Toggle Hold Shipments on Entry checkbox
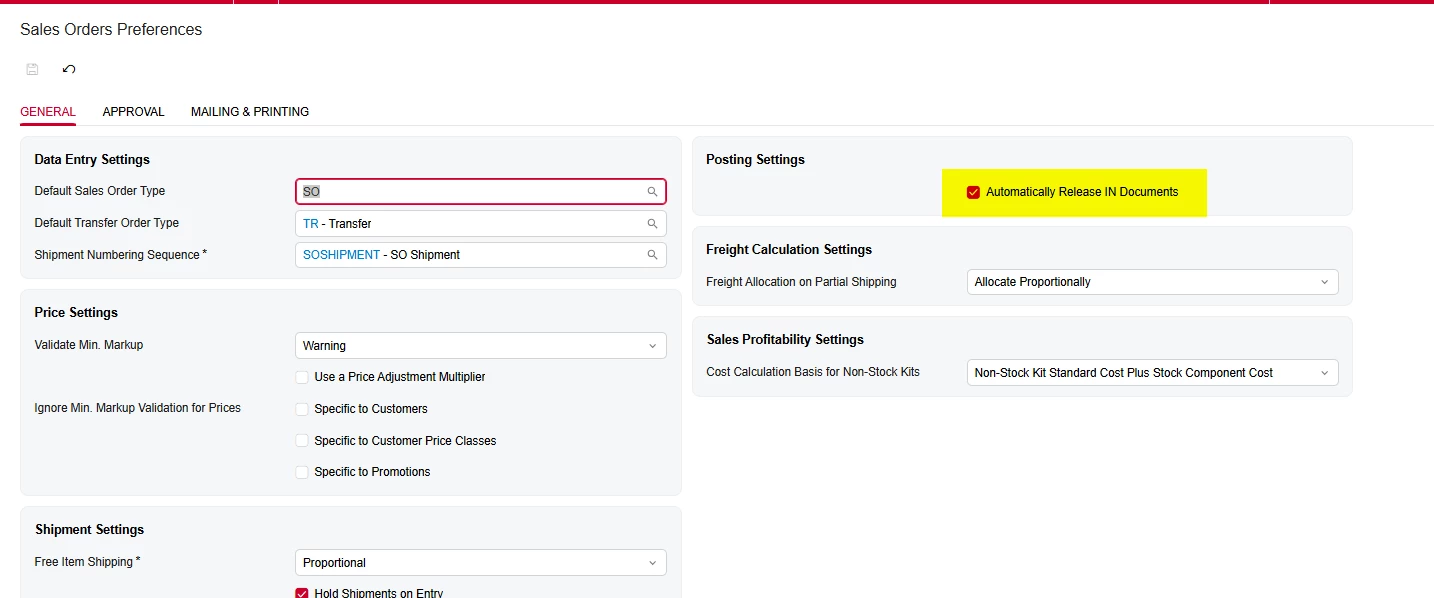Image resolution: width=1434 pixels, height=598 pixels. click(x=302, y=593)
